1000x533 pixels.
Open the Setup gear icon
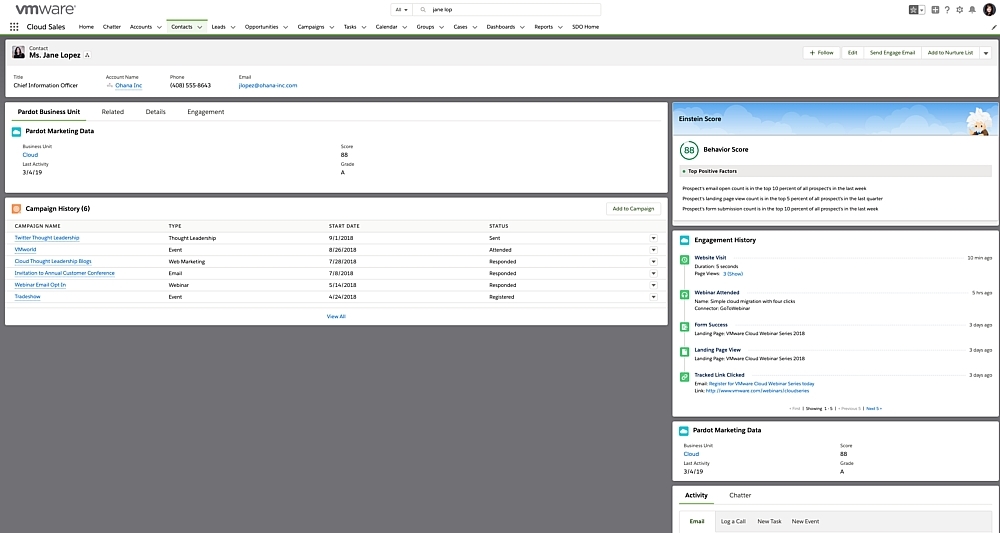click(x=960, y=9)
